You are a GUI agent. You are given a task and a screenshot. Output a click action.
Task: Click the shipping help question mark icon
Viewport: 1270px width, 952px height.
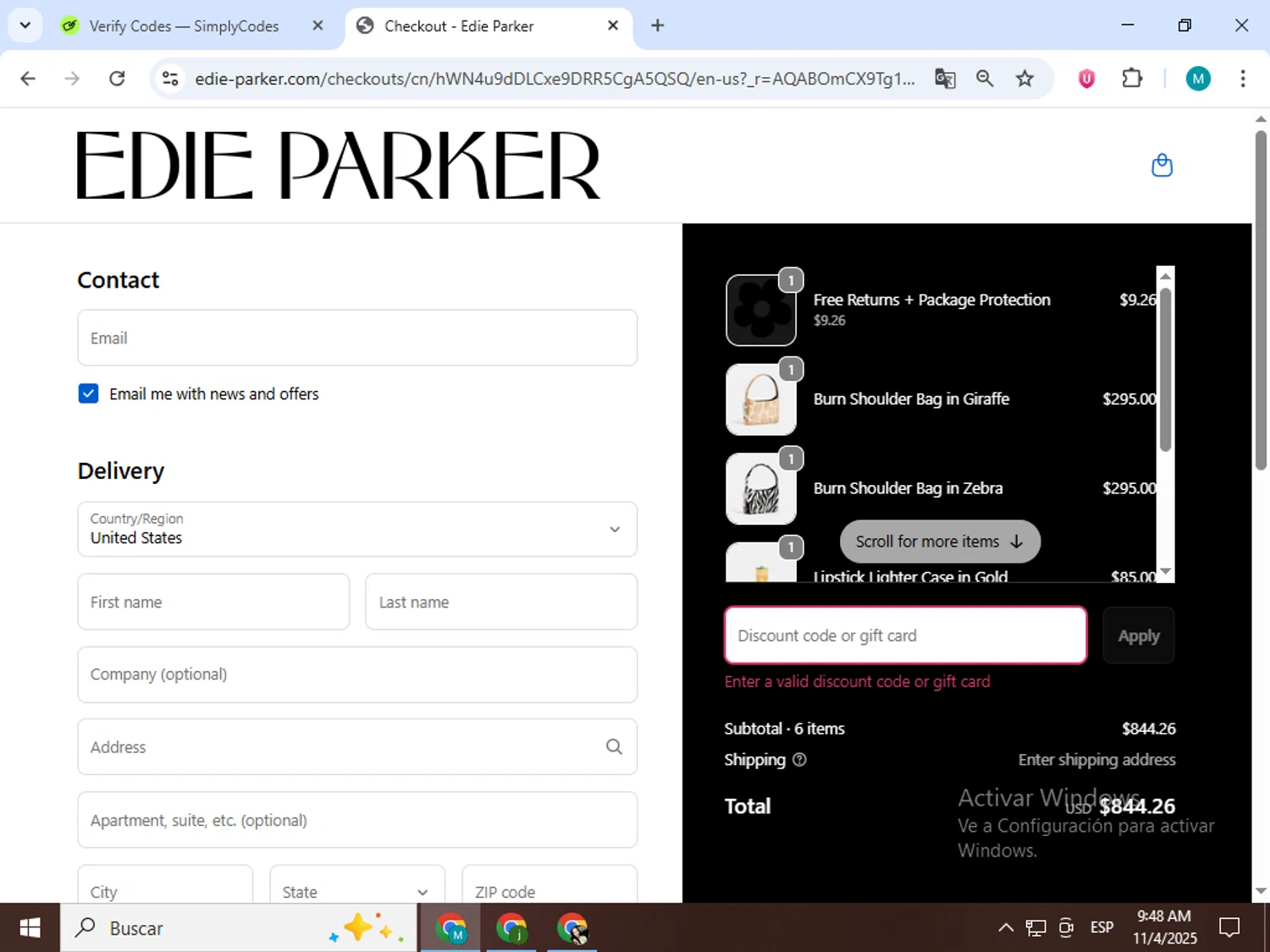[x=799, y=760]
